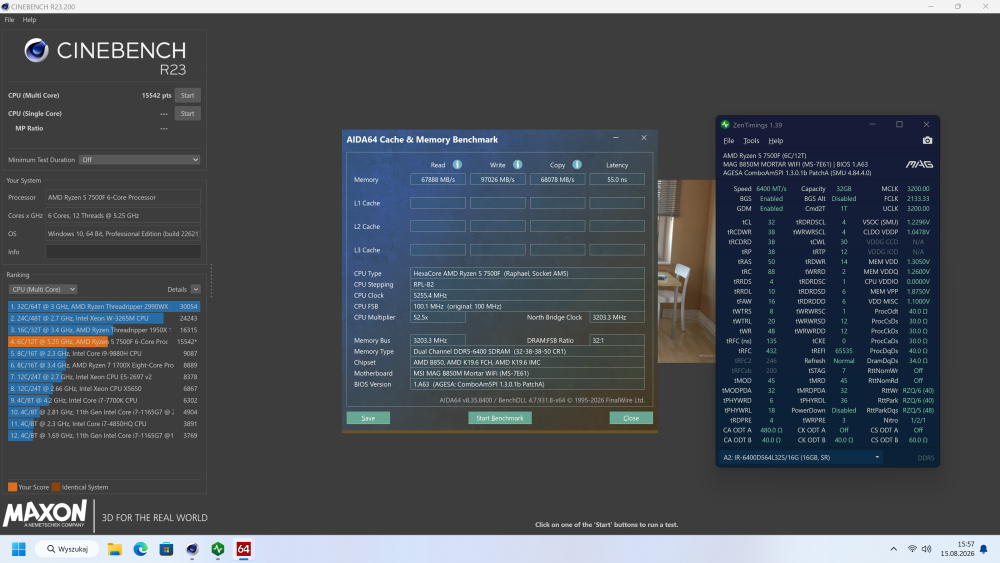The image size is (1000, 563).
Task: Click the Processor field in Cinebench
Action: [123, 198]
